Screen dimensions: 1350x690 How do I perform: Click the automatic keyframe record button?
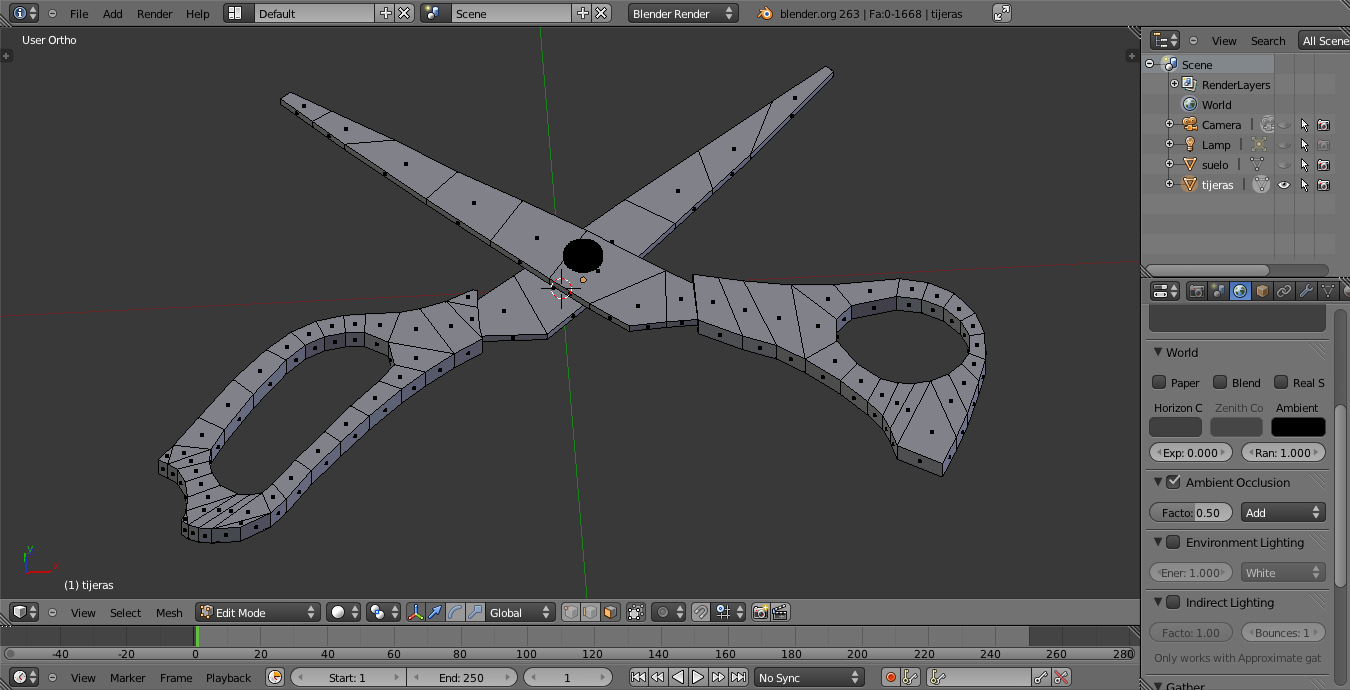[890, 678]
